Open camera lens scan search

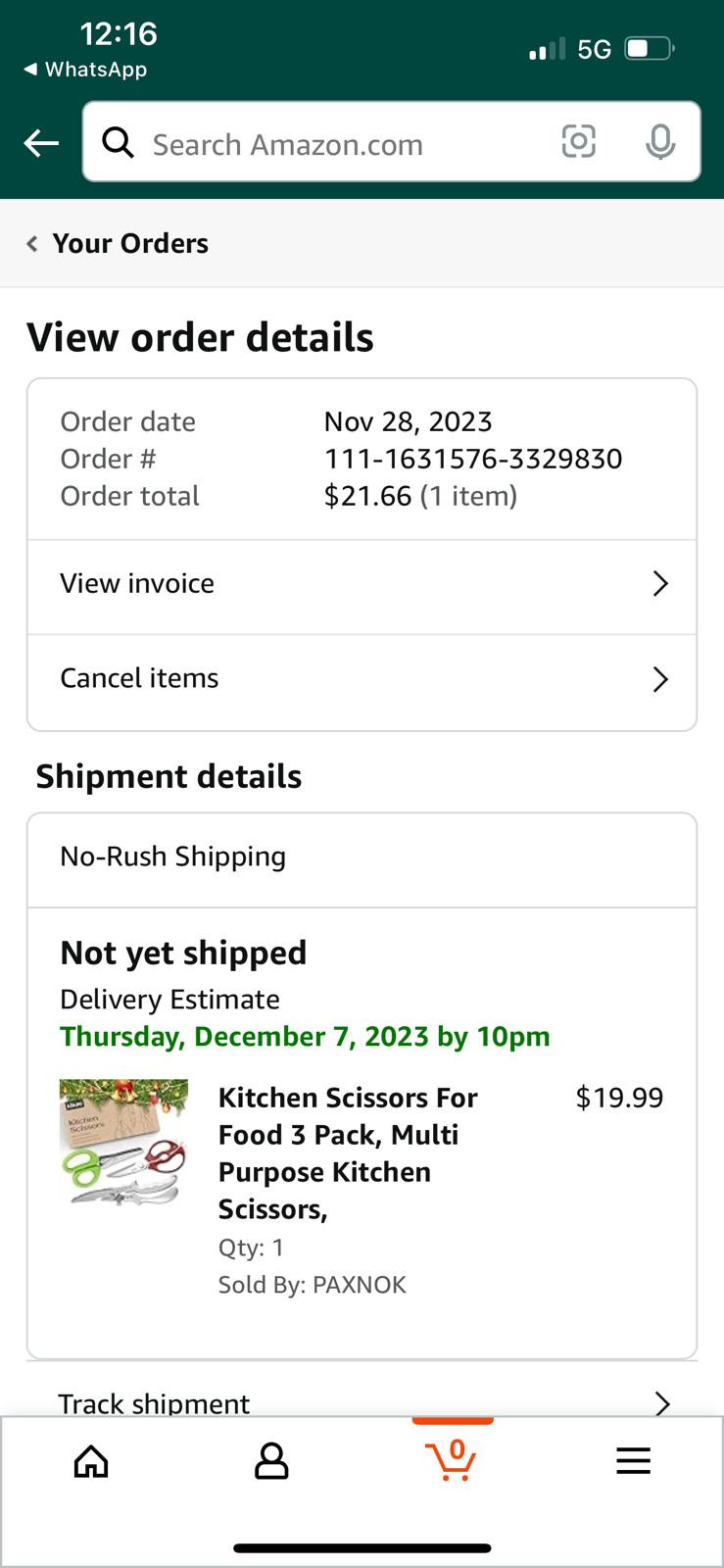tap(578, 142)
